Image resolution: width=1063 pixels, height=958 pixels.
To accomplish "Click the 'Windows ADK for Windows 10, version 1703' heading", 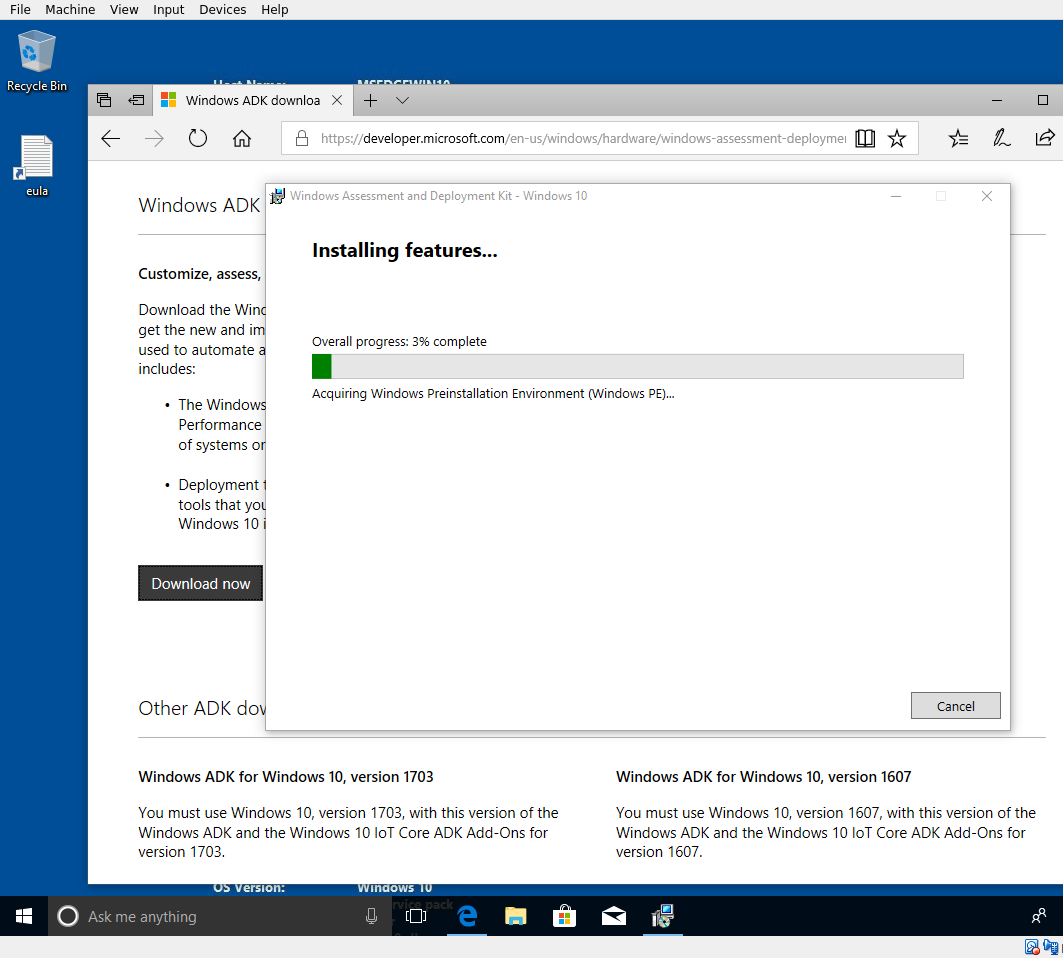I will pyautogui.click(x=285, y=777).
